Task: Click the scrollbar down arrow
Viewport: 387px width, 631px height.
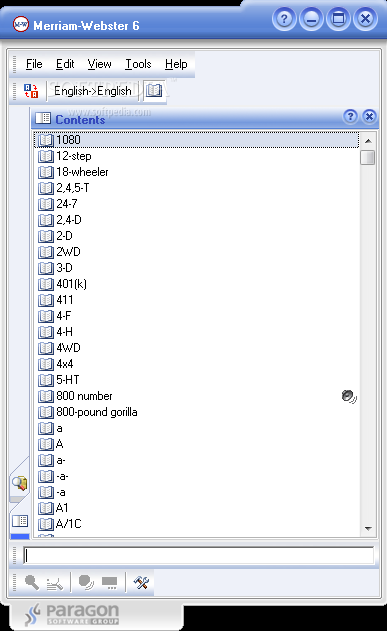Action: [x=368, y=529]
